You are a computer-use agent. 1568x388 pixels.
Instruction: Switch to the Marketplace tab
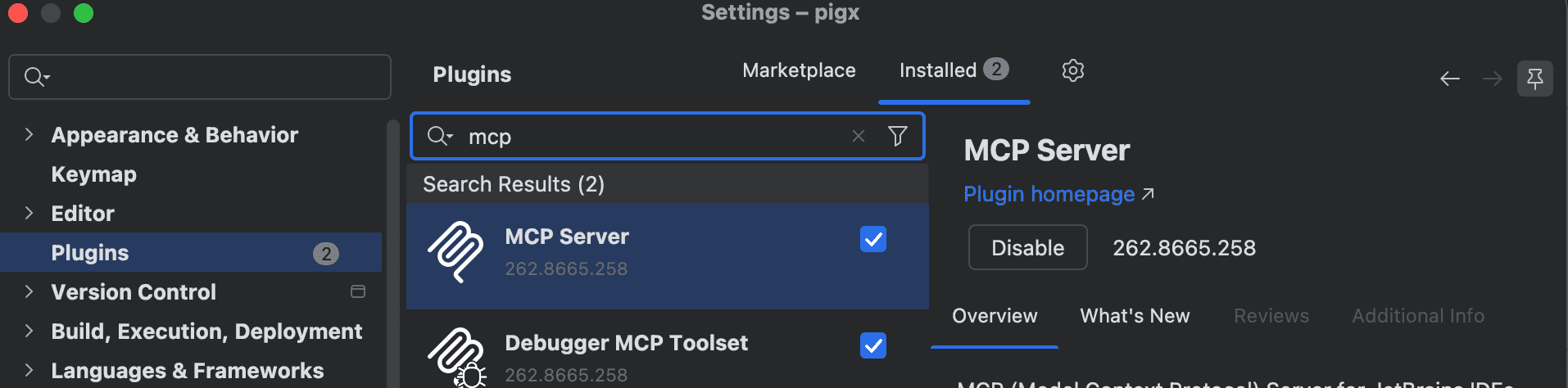(799, 70)
